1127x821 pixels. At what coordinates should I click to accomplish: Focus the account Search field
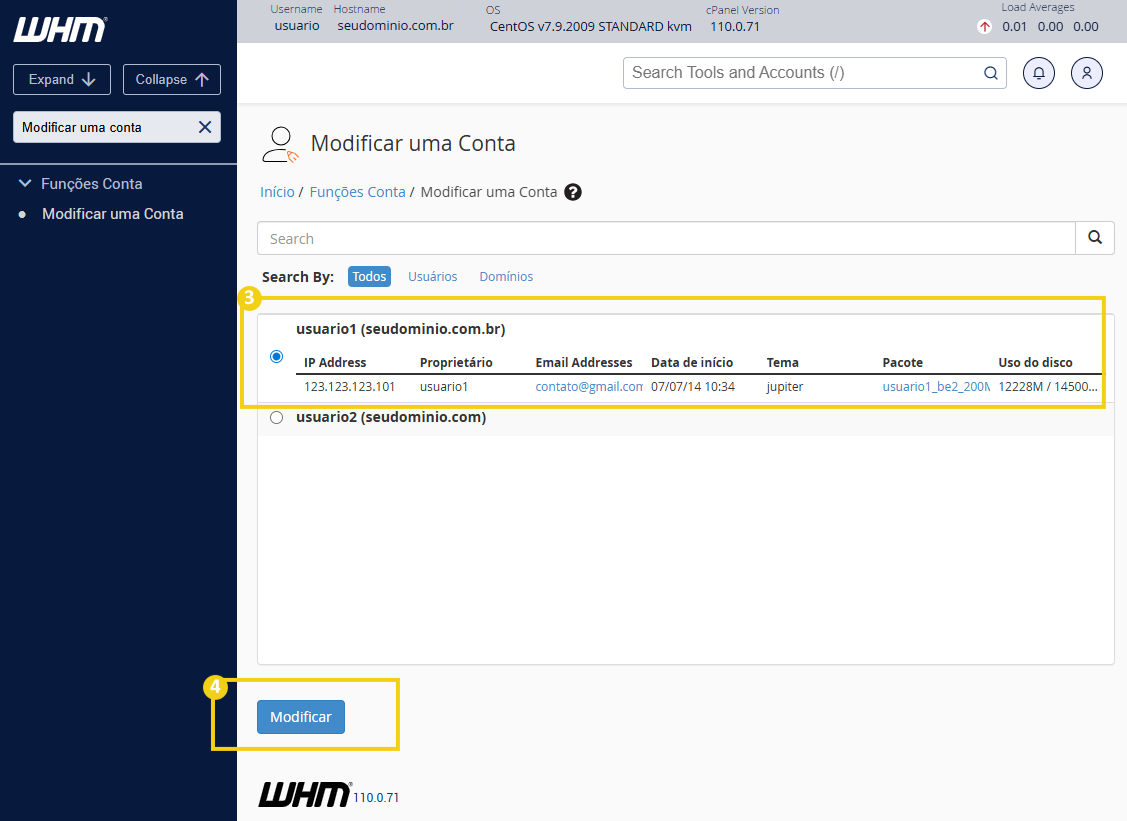(666, 238)
